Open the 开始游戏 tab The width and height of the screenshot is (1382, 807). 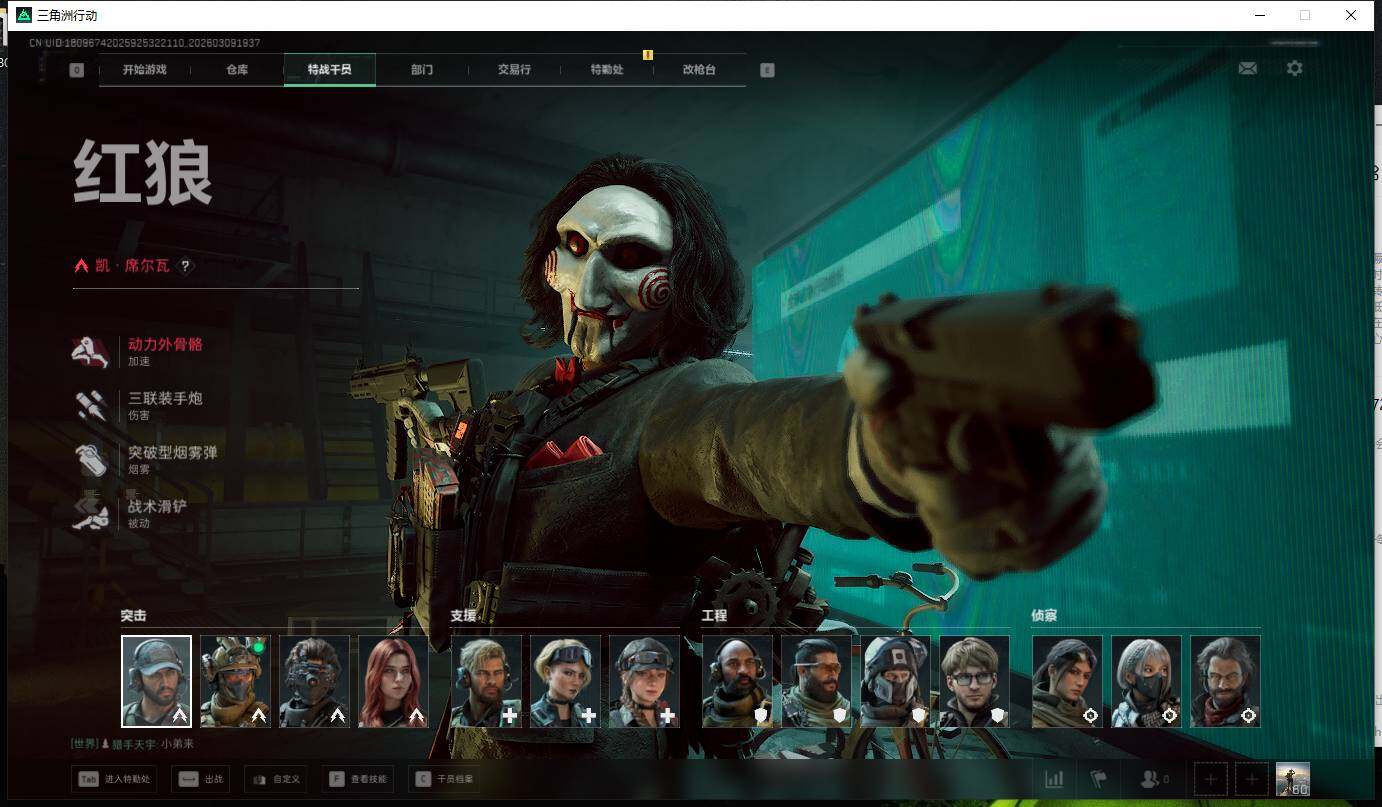click(x=145, y=70)
